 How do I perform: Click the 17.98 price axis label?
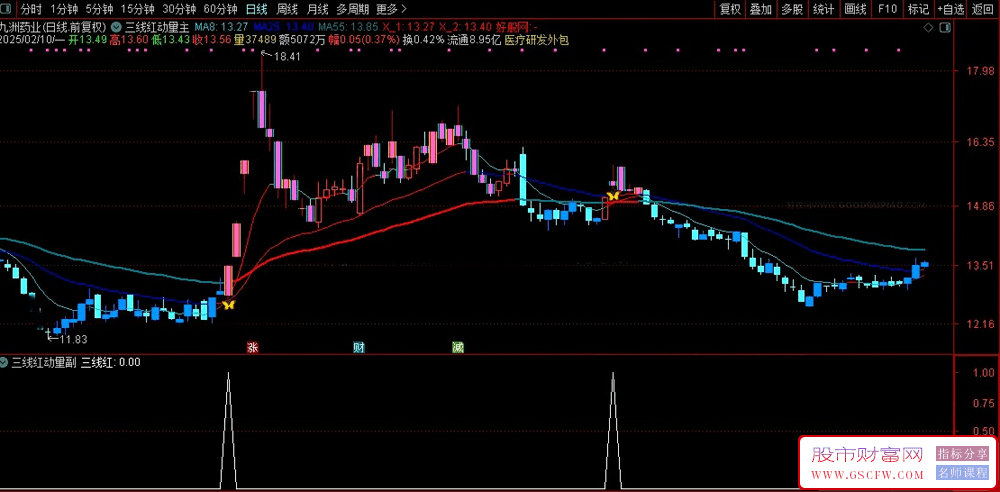[979, 71]
